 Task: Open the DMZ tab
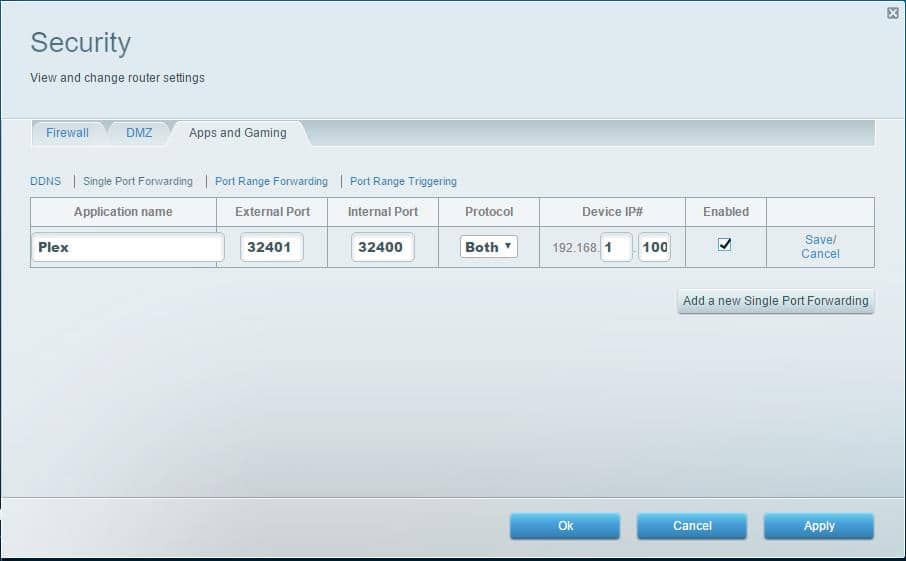(x=139, y=133)
